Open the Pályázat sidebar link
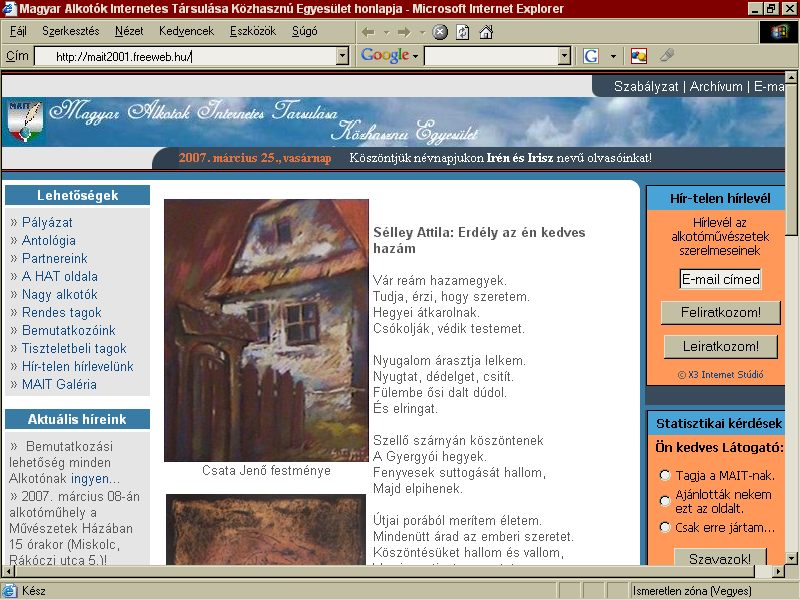The height and width of the screenshot is (600, 800). pos(47,222)
